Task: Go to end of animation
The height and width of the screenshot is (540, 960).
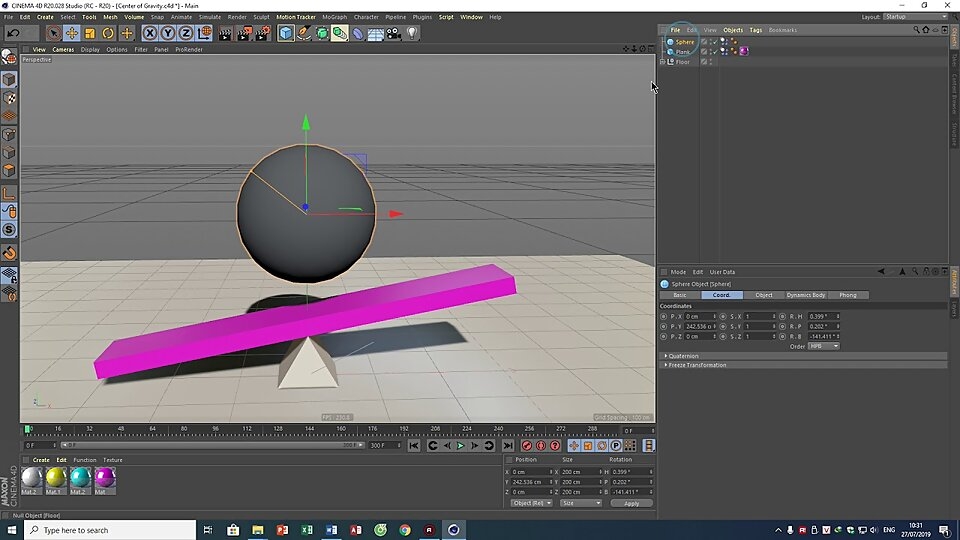Action: click(508, 446)
